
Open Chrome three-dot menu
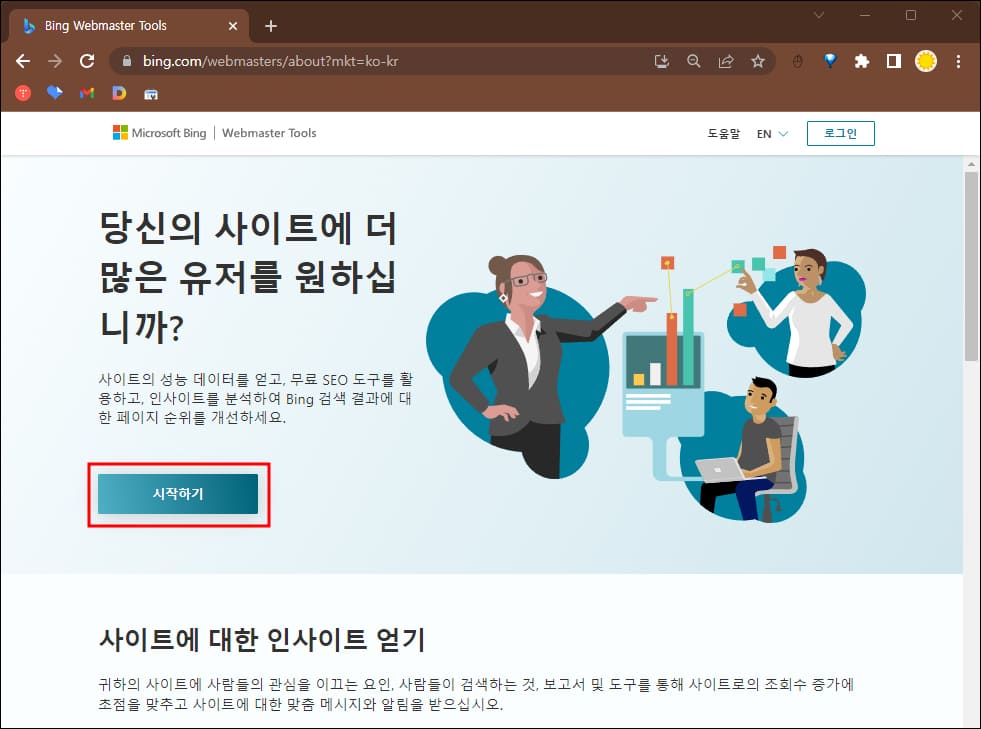pos(958,61)
